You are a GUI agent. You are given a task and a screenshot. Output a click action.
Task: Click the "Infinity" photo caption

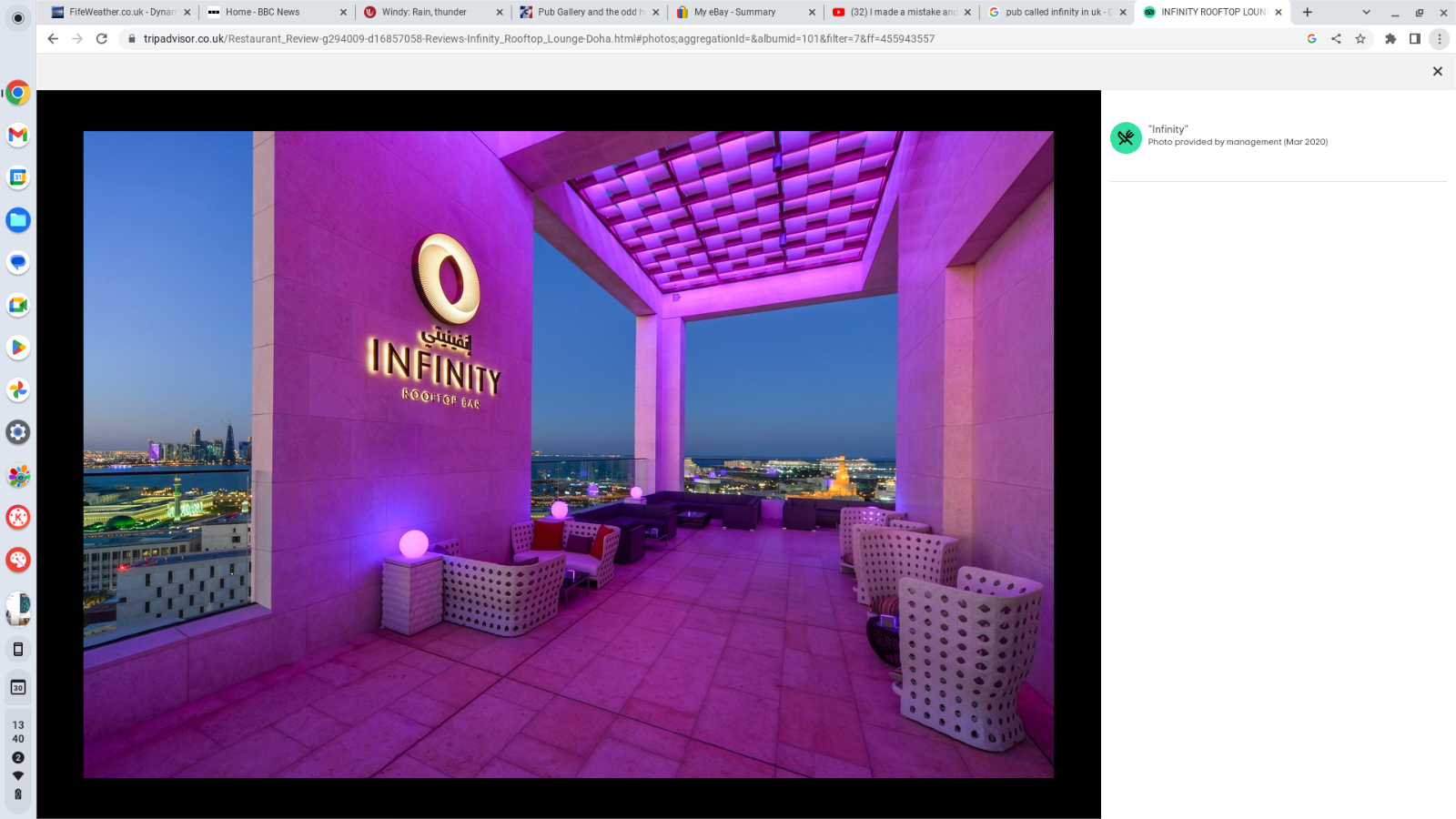[x=1168, y=129]
